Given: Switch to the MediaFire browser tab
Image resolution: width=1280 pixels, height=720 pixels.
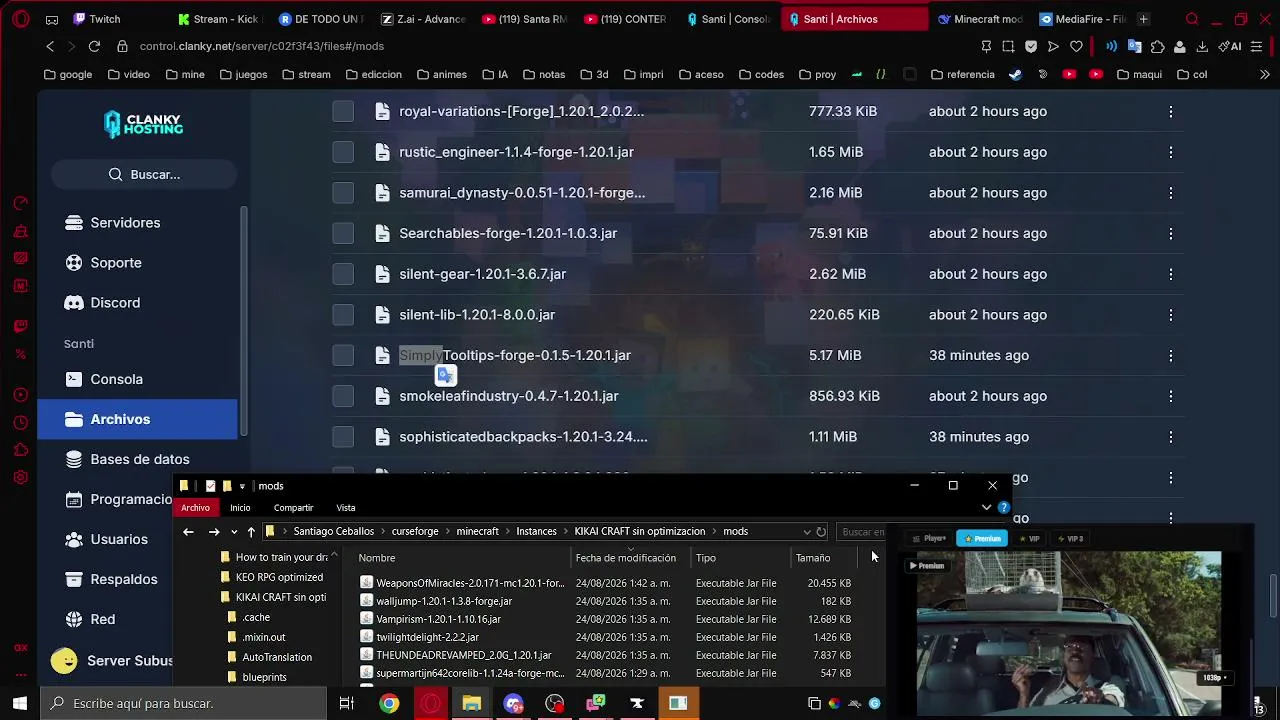Looking at the screenshot, I should click(1081, 19).
